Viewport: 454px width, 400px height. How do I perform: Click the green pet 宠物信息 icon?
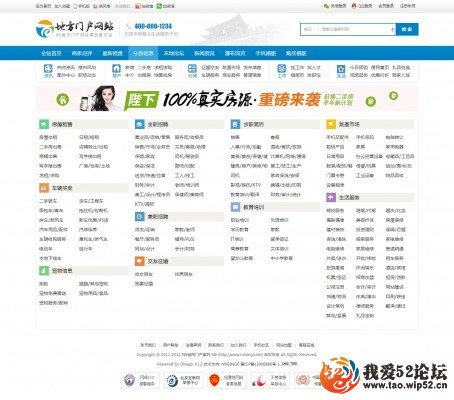44,271
